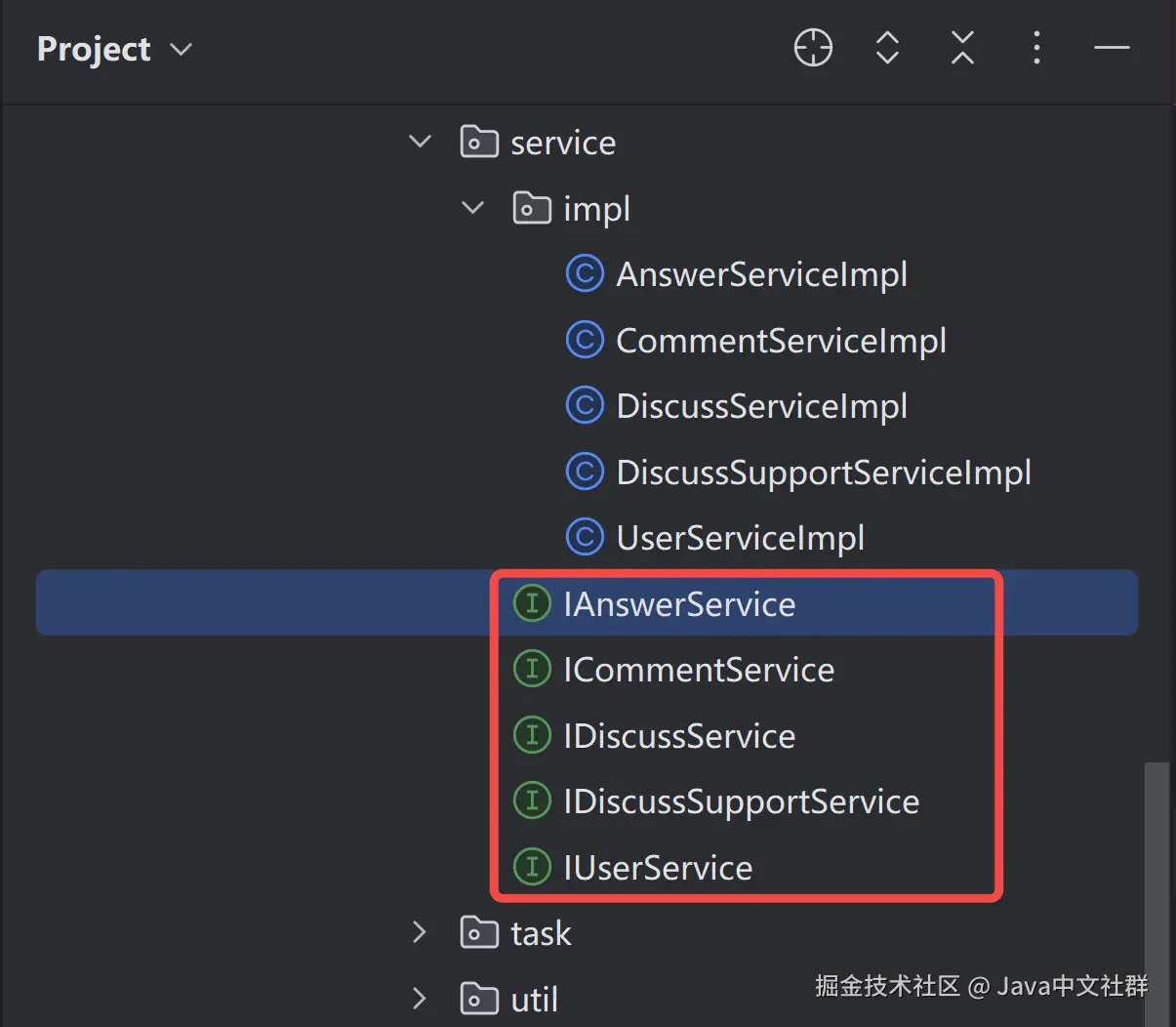The image size is (1176, 1027).
Task: Hide the Project tool window with the minimize dash
Action: click(1112, 48)
